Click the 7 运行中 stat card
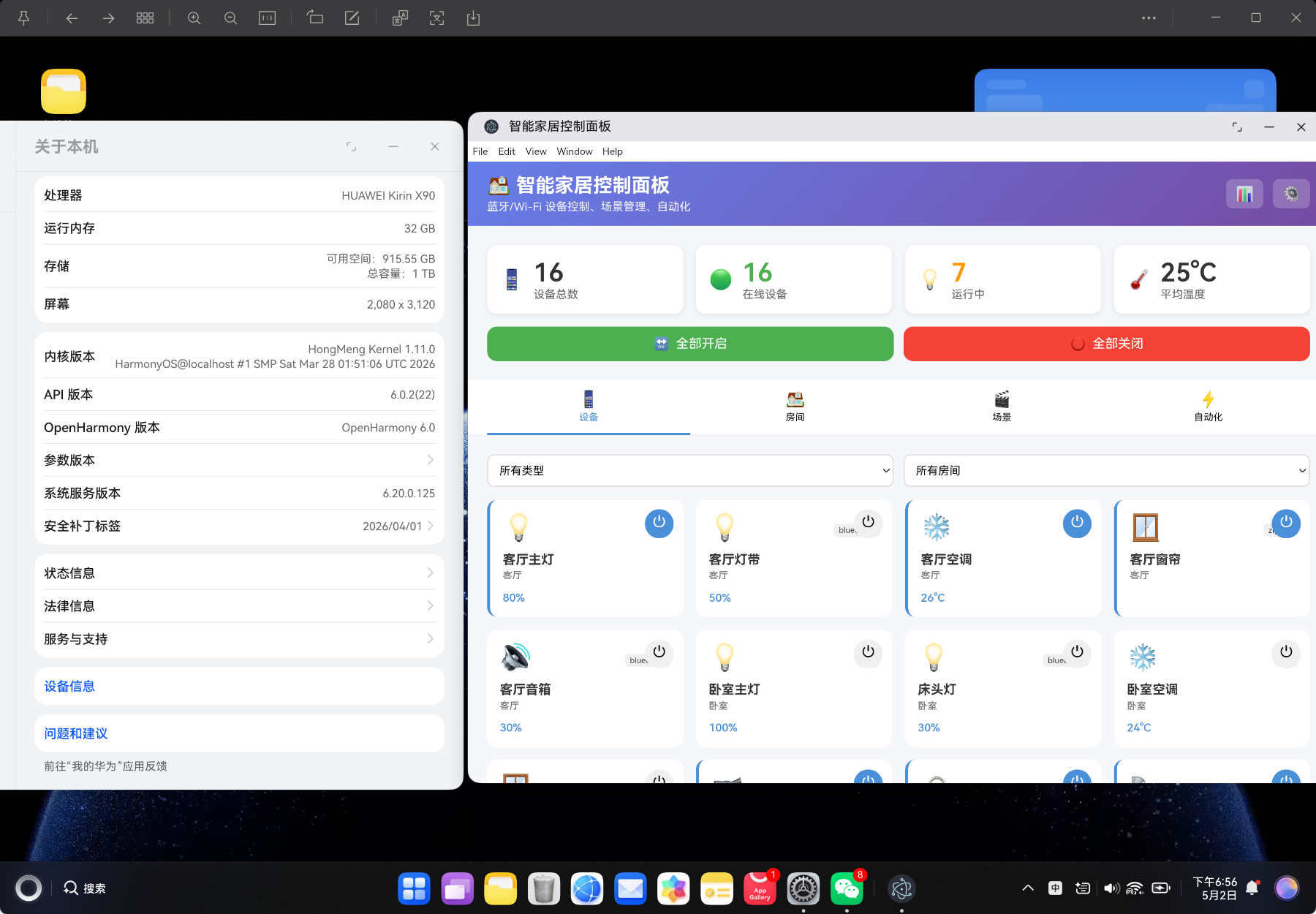Image resolution: width=1316 pixels, height=914 pixels. pos(1003,279)
